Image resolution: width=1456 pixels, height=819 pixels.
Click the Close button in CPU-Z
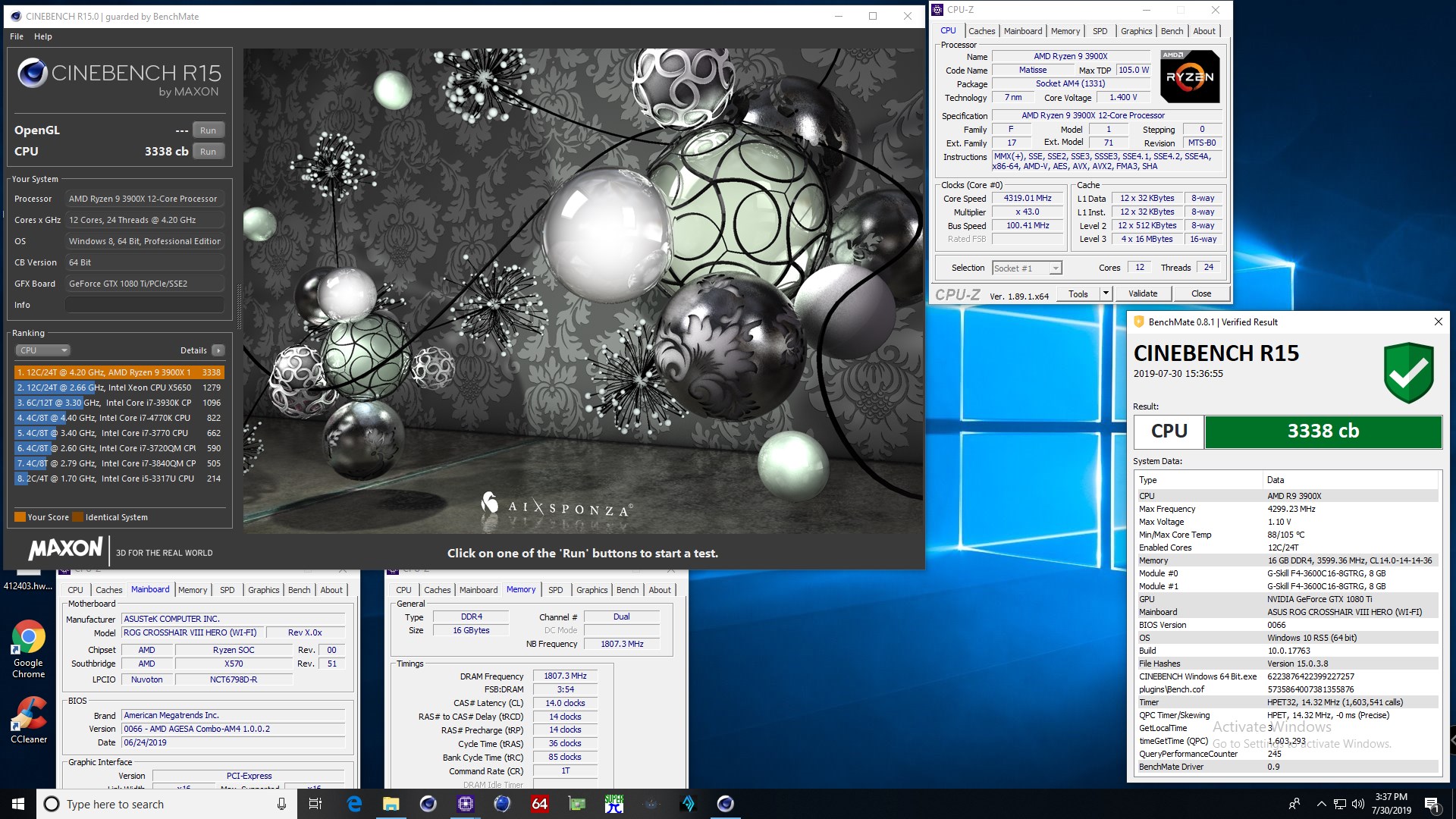coord(1200,294)
